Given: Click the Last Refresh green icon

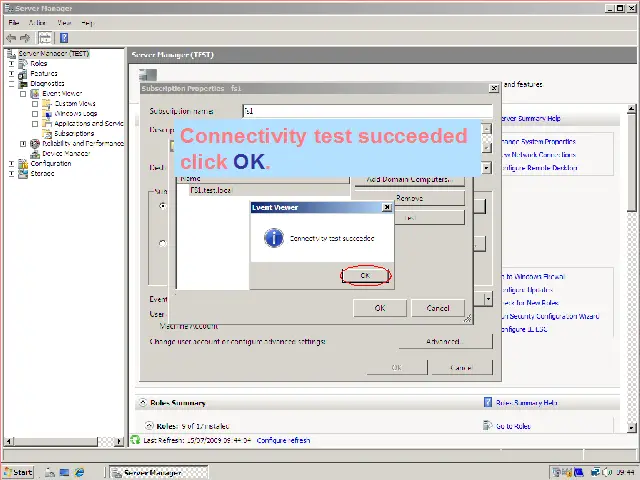Looking at the screenshot, I should click(136, 440).
